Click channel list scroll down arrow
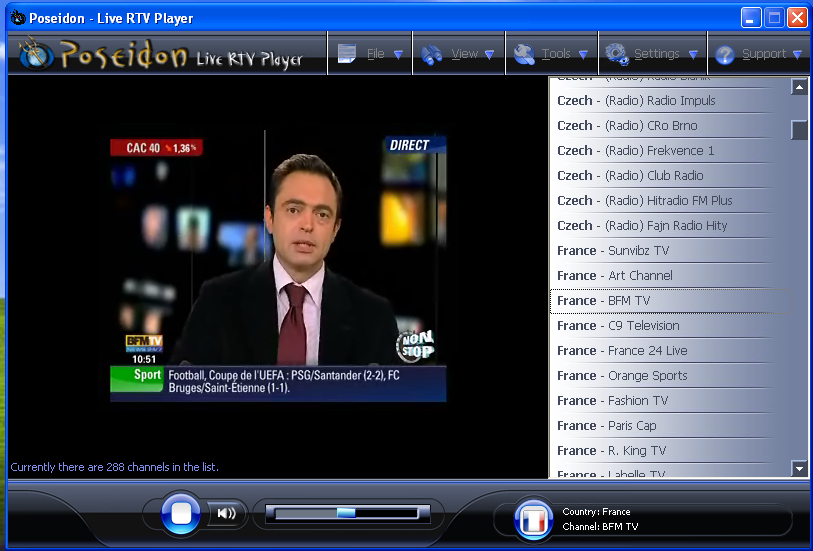This screenshot has height=551, width=813. click(799, 469)
